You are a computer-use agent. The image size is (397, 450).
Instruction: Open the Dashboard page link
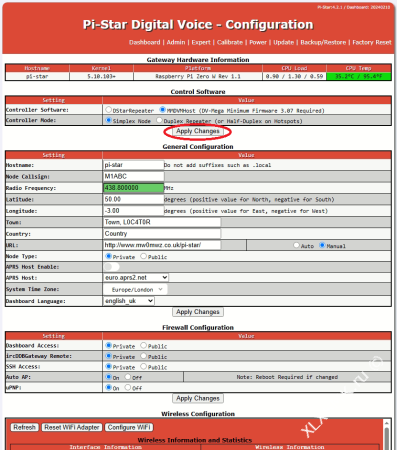(144, 42)
